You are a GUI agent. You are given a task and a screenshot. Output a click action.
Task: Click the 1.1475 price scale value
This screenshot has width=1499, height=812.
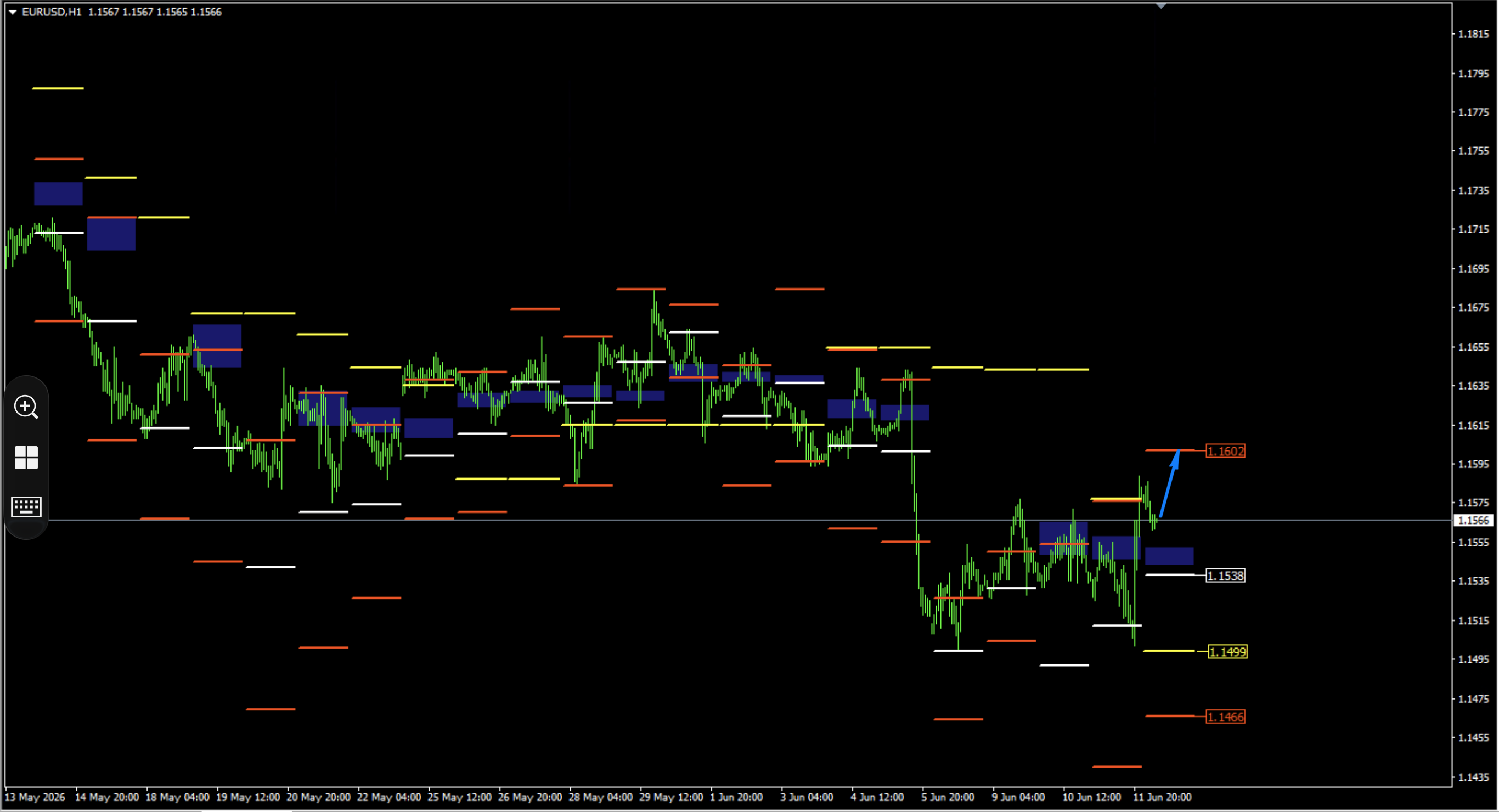(x=1473, y=698)
